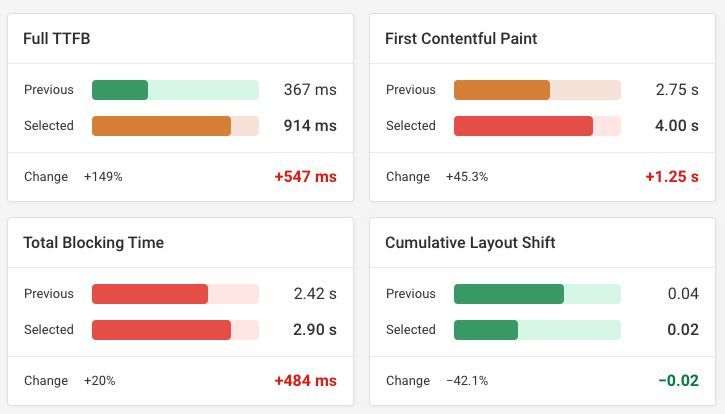The width and height of the screenshot is (725, 414).
Task: Select the Total Blocking Time title
Action: point(93,243)
